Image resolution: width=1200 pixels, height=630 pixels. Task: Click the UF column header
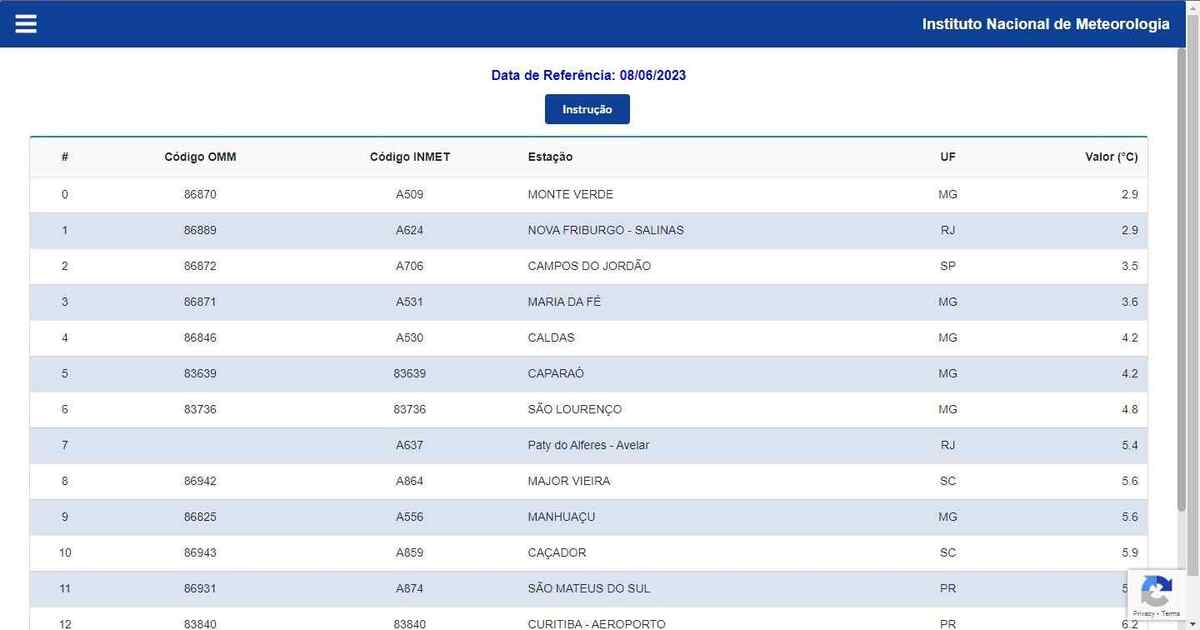click(x=947, y=157)
